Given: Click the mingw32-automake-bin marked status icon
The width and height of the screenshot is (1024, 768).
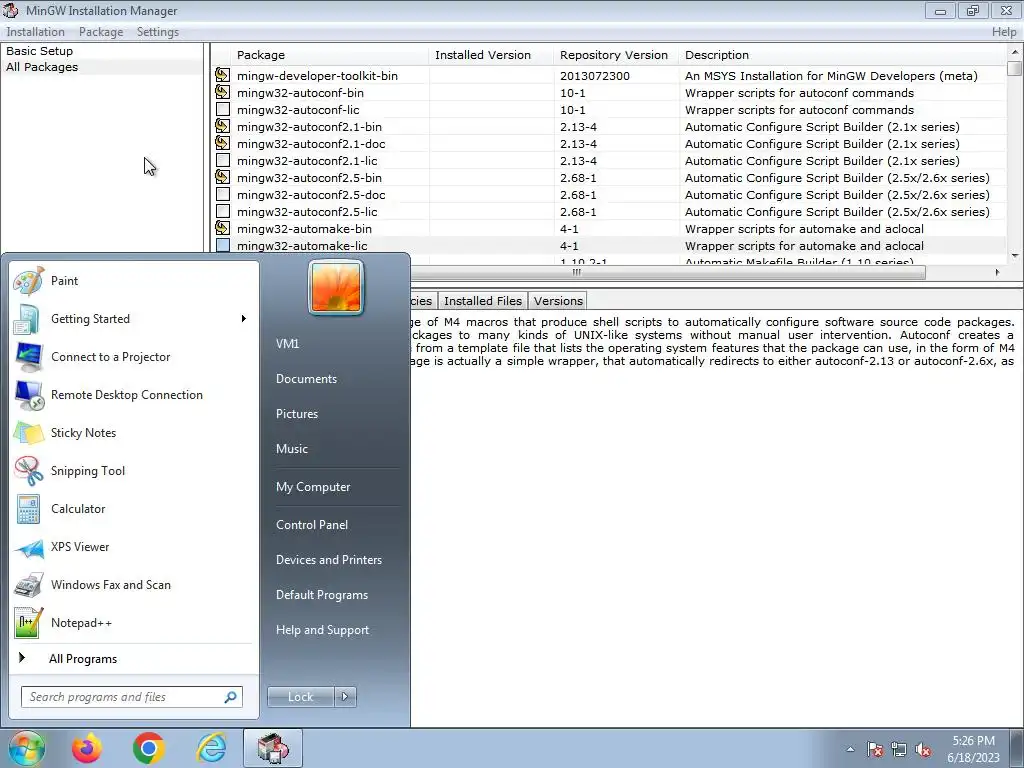Looking at the screenshot, I should click(223, 228).
